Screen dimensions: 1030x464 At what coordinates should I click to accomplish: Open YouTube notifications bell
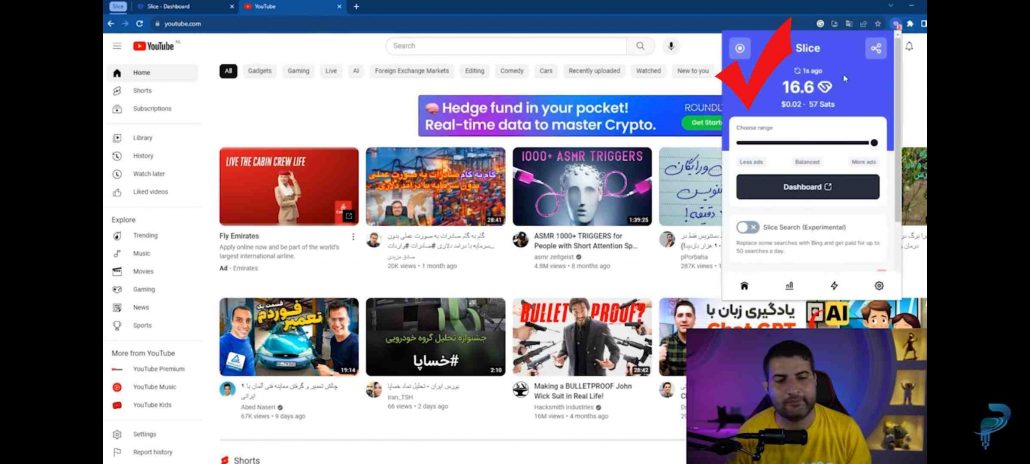click(x=909, y=46)
